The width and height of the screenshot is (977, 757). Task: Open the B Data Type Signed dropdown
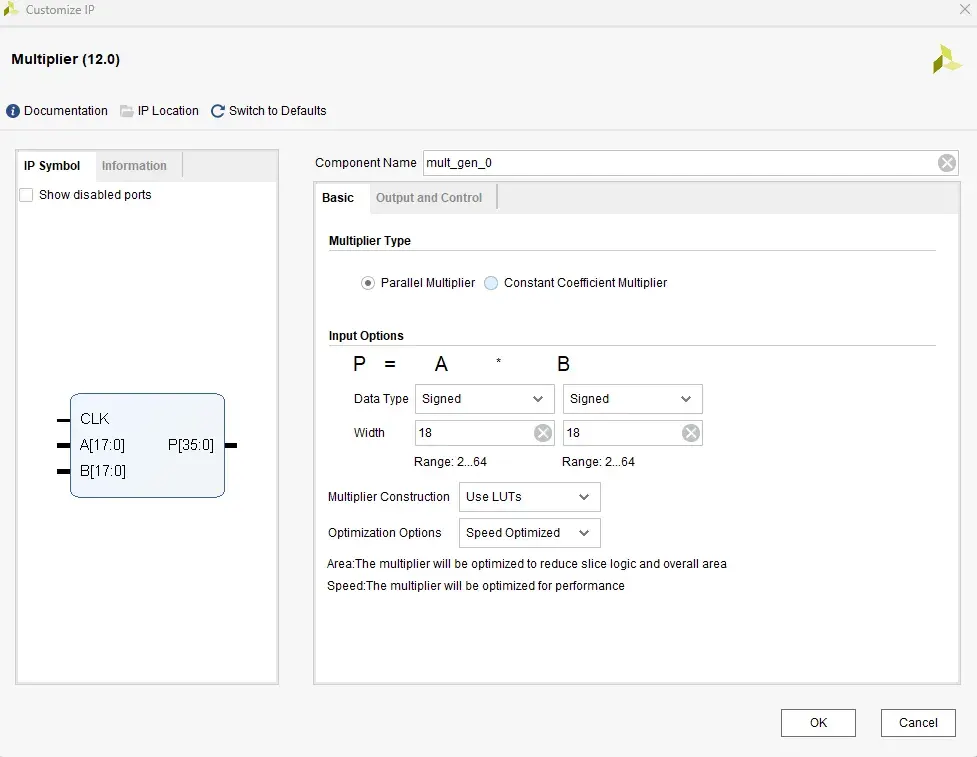(x=632, y=399)
